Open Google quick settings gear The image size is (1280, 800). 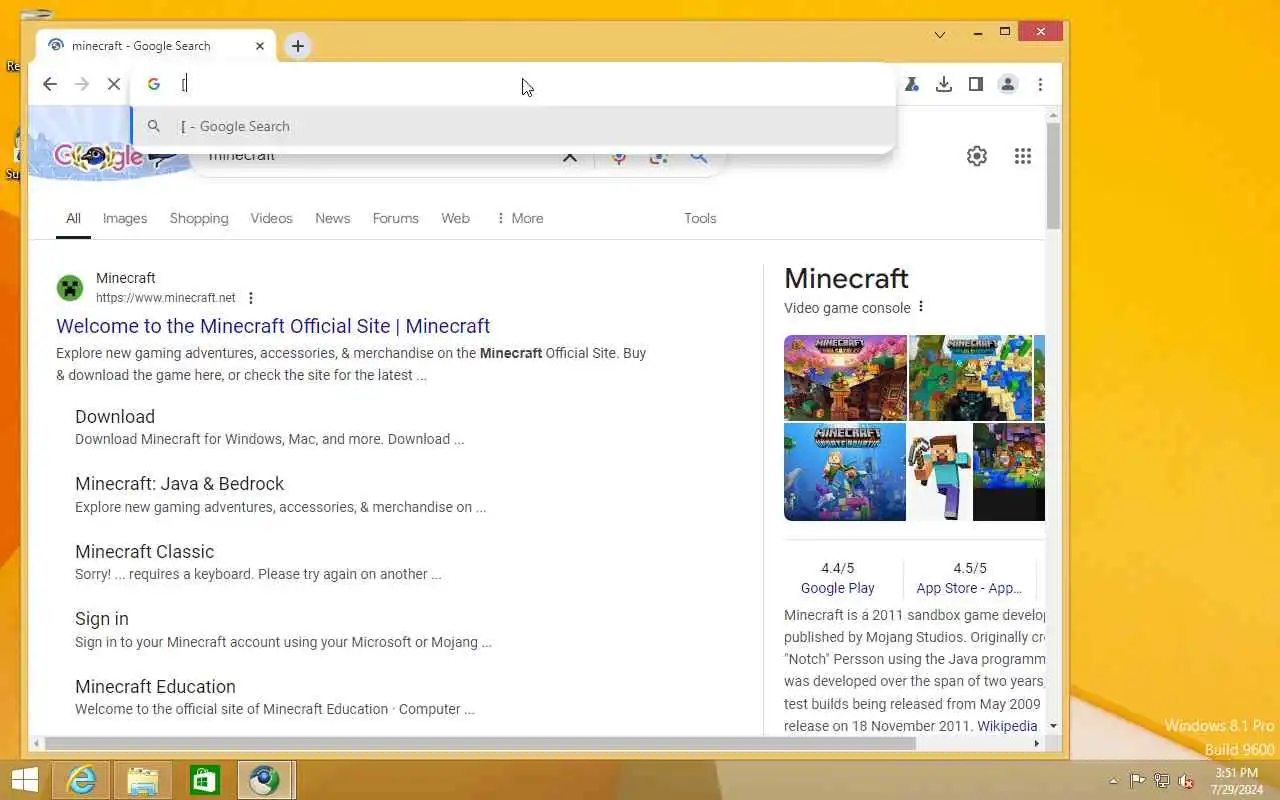point(977,156)
